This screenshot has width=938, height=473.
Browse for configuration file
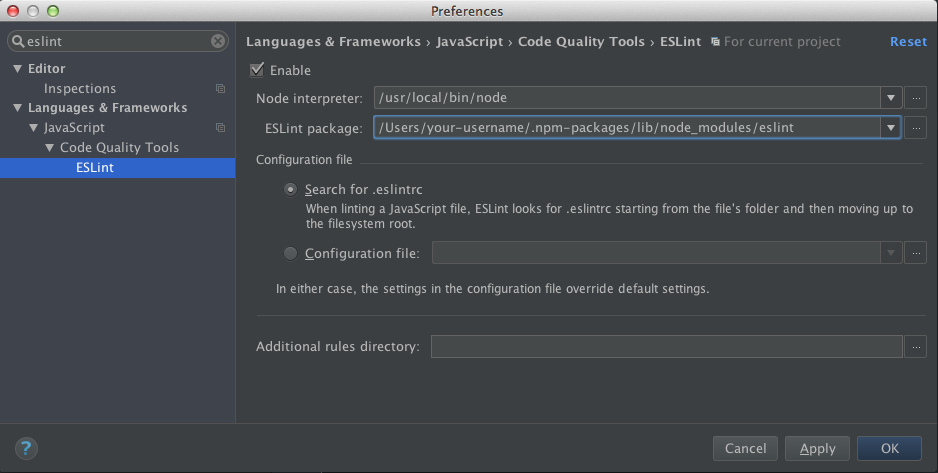(916, 253)
